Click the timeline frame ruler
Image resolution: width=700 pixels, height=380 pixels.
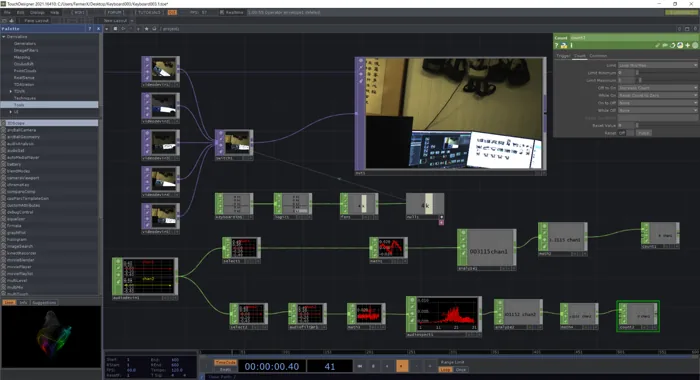click(449, 352)
